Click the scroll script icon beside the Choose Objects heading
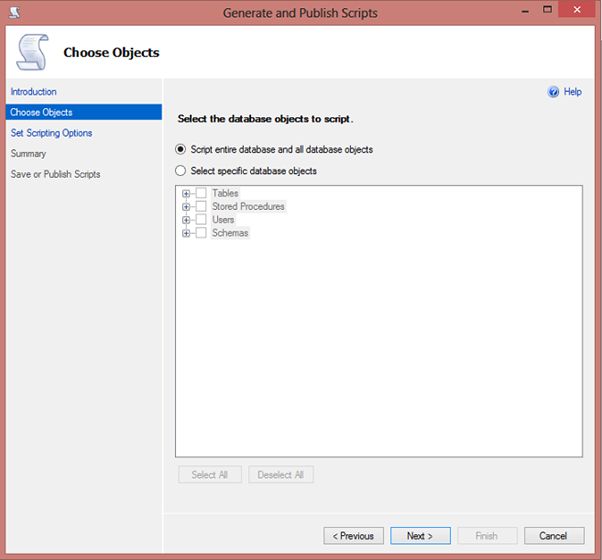Viewport: 602px width, 560px height. [x=32, y=52]
